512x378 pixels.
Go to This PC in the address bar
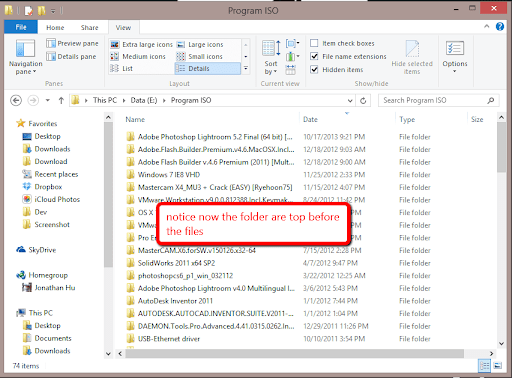(x=105, y=100)
